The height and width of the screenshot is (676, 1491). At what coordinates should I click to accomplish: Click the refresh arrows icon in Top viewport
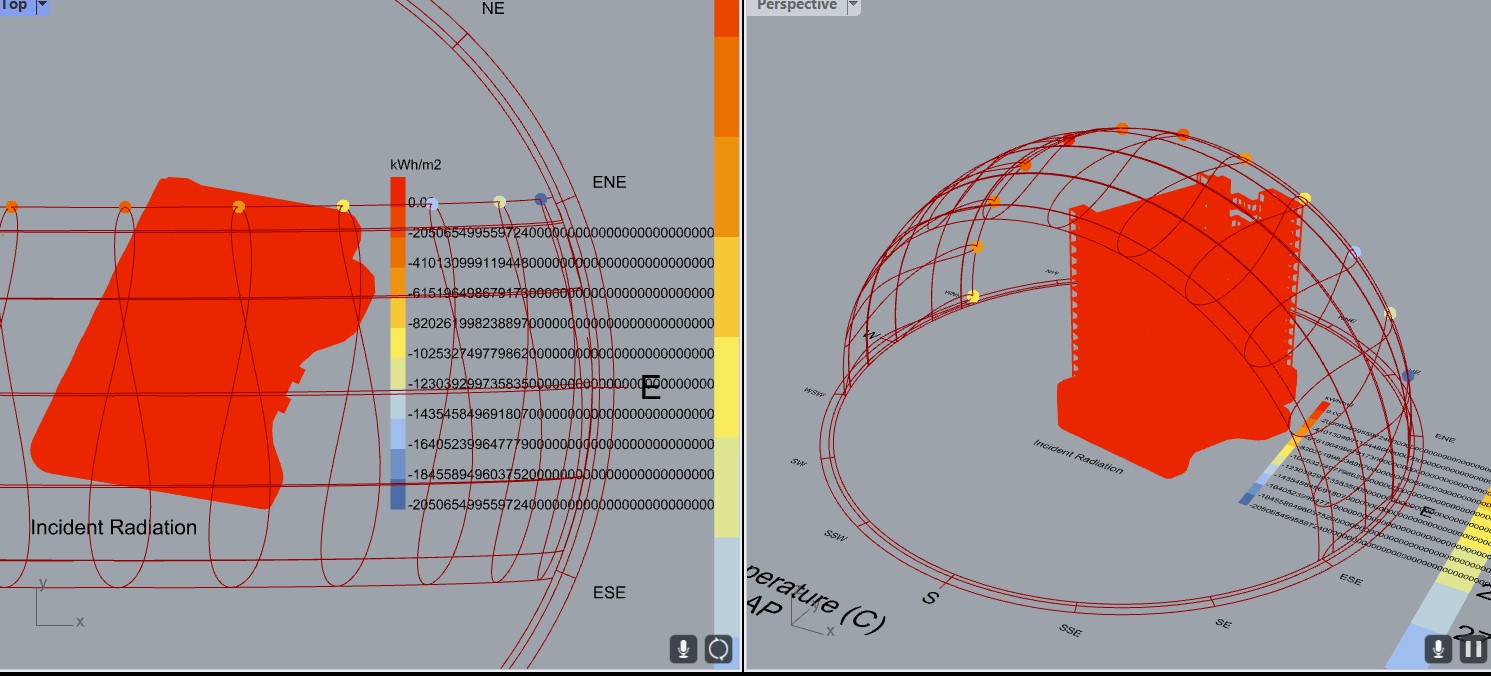click(x=718, y=649)
